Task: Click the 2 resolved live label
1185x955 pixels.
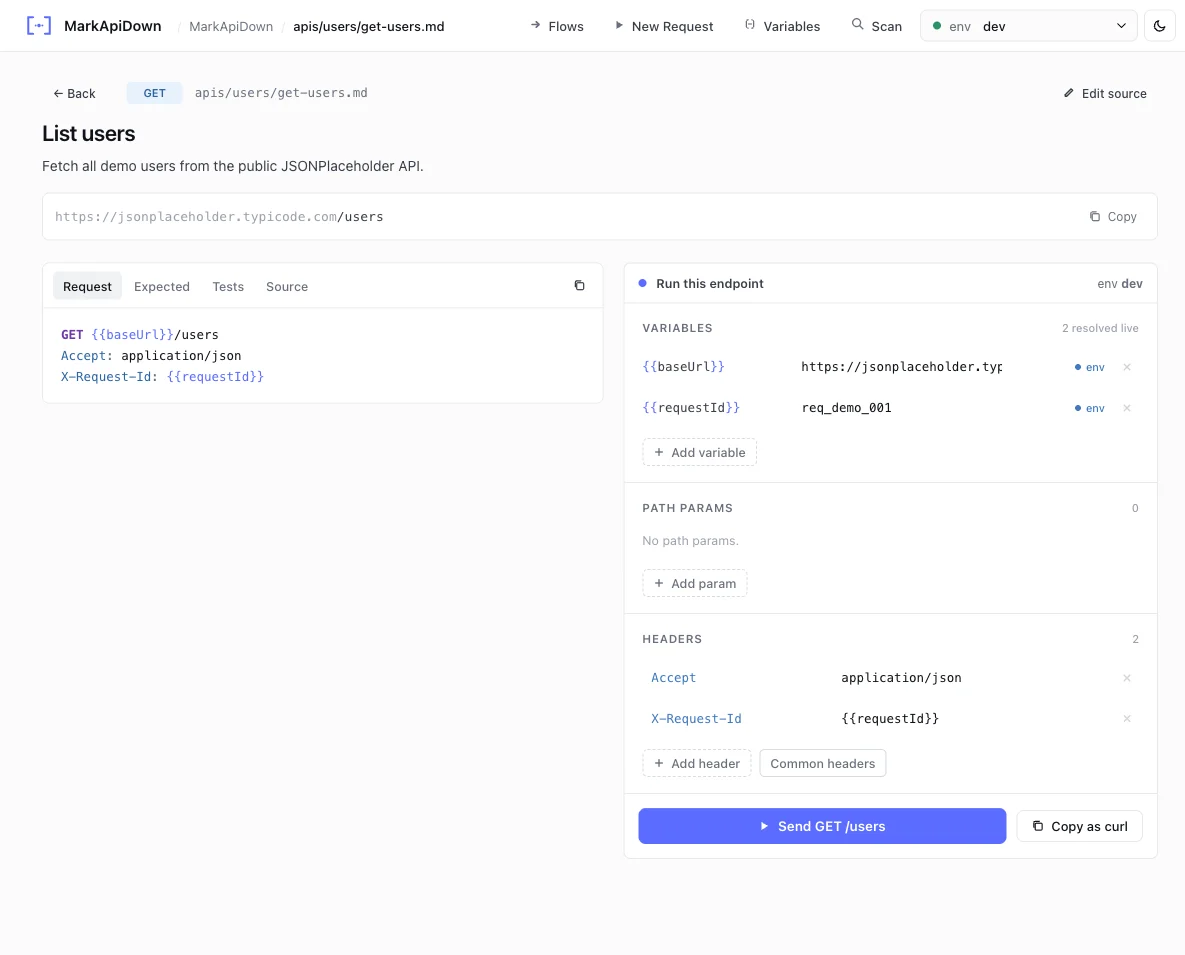Action: [1100, 328]
